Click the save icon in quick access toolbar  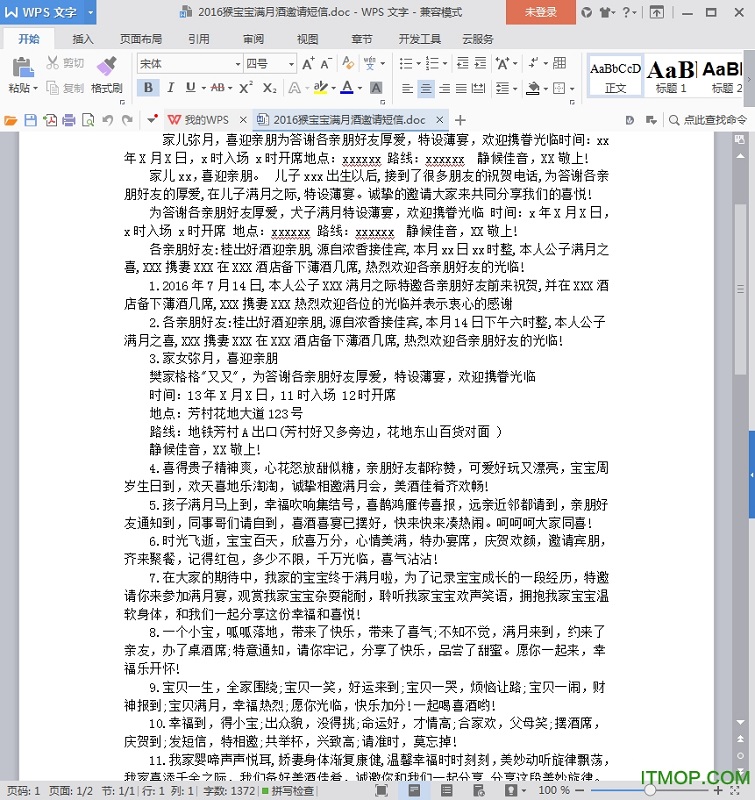point(31,120)
